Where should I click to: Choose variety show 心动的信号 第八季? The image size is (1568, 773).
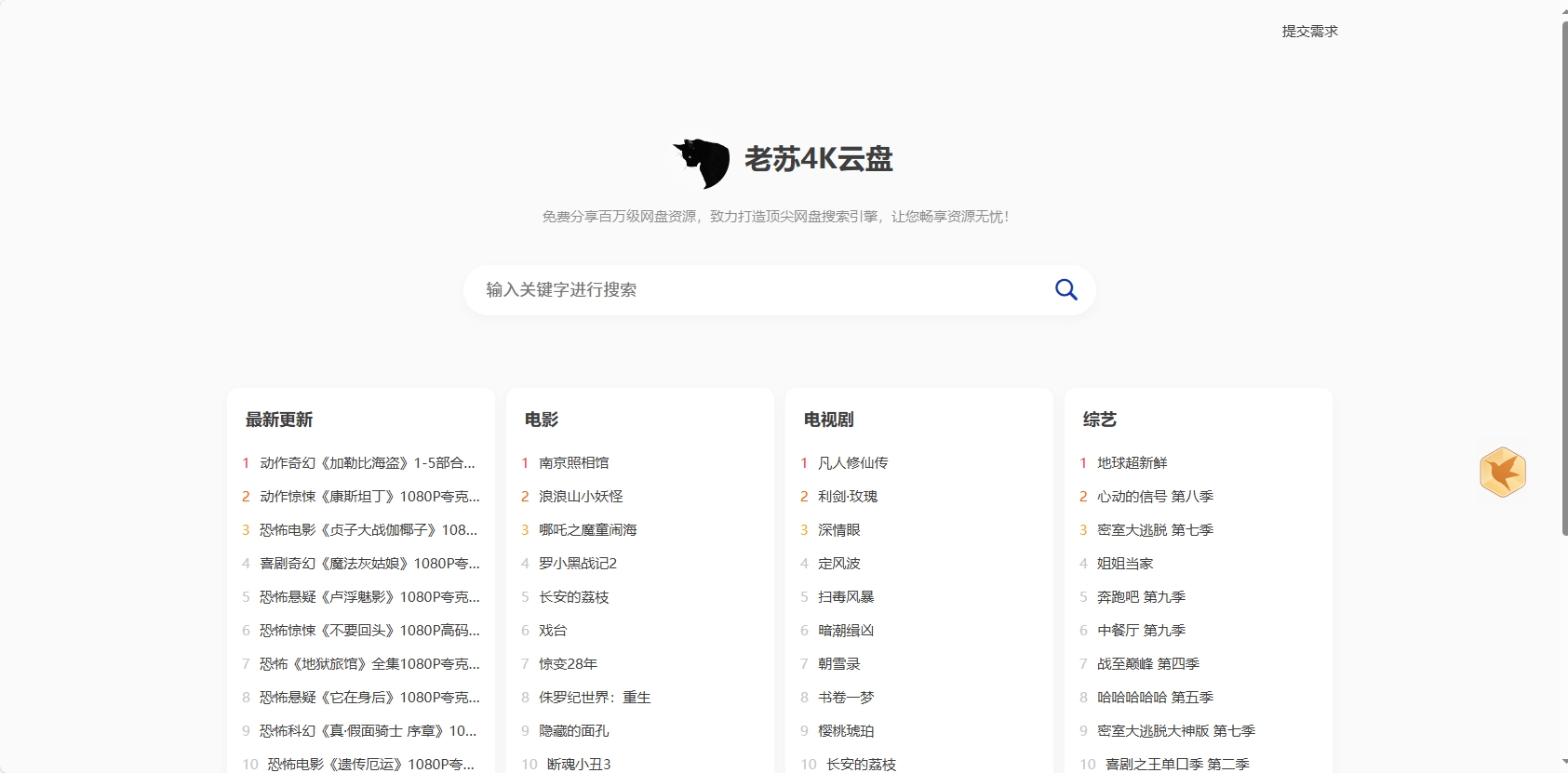tap(1156, 496)
